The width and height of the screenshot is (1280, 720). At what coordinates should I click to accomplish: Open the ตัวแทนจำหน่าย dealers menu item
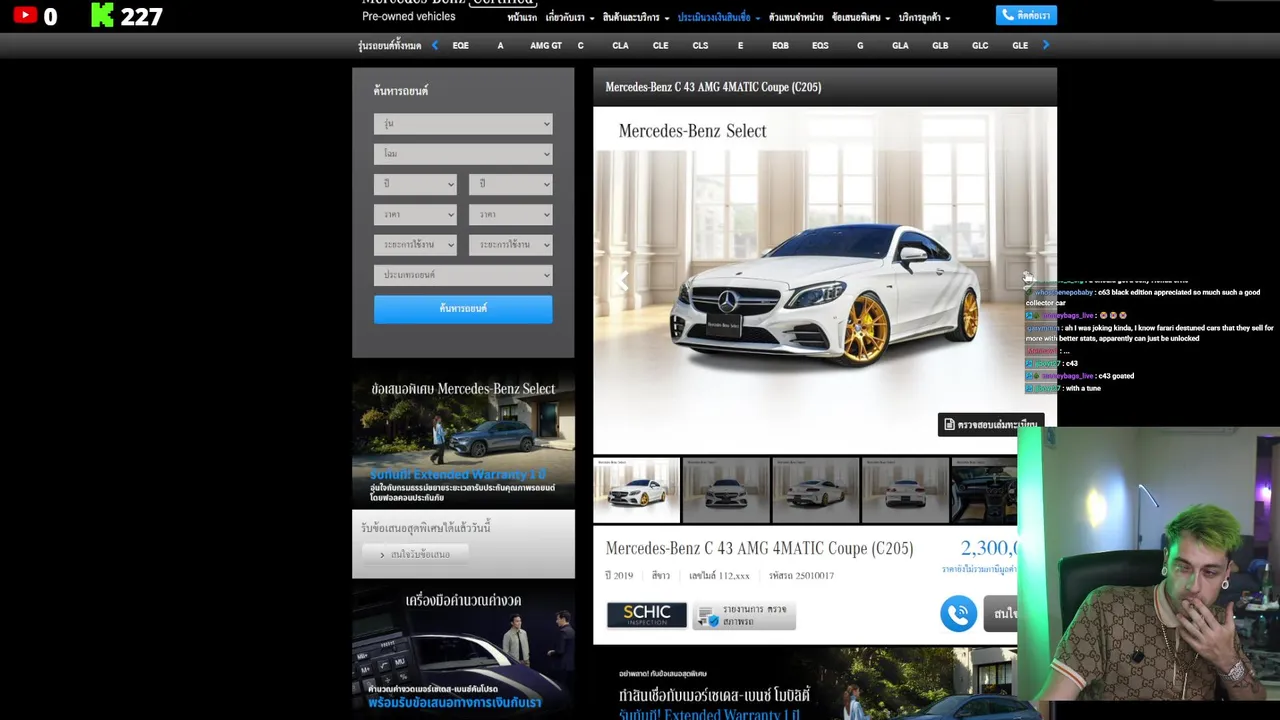click(796, 17)
